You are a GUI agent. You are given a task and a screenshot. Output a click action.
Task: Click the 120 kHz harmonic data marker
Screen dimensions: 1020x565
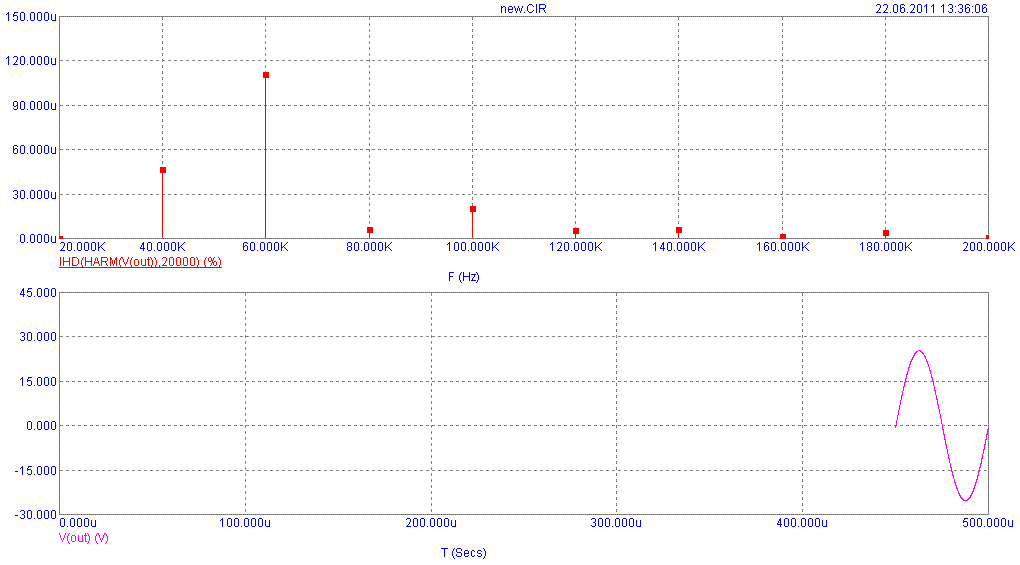[576, 231]
